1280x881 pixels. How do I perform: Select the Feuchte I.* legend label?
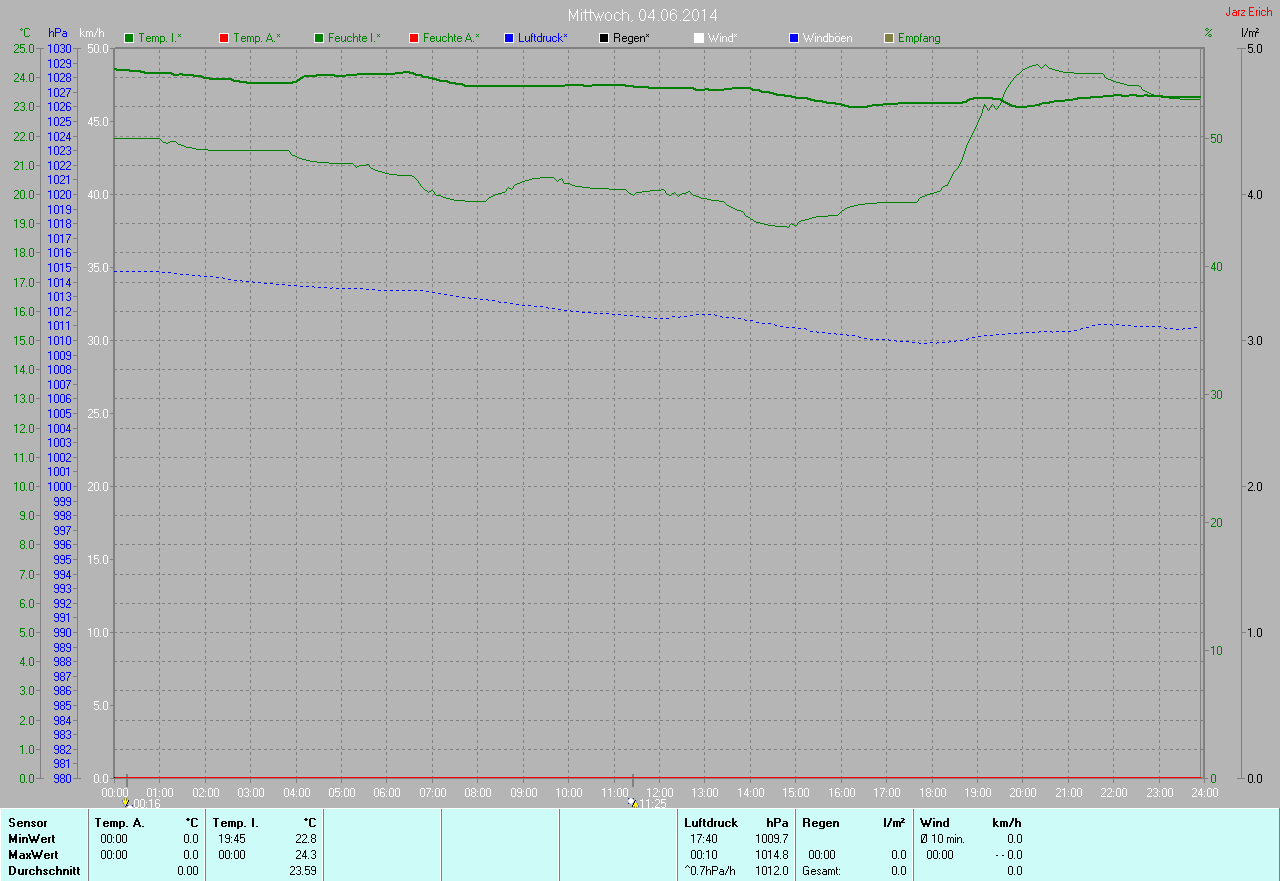[354, 38]
